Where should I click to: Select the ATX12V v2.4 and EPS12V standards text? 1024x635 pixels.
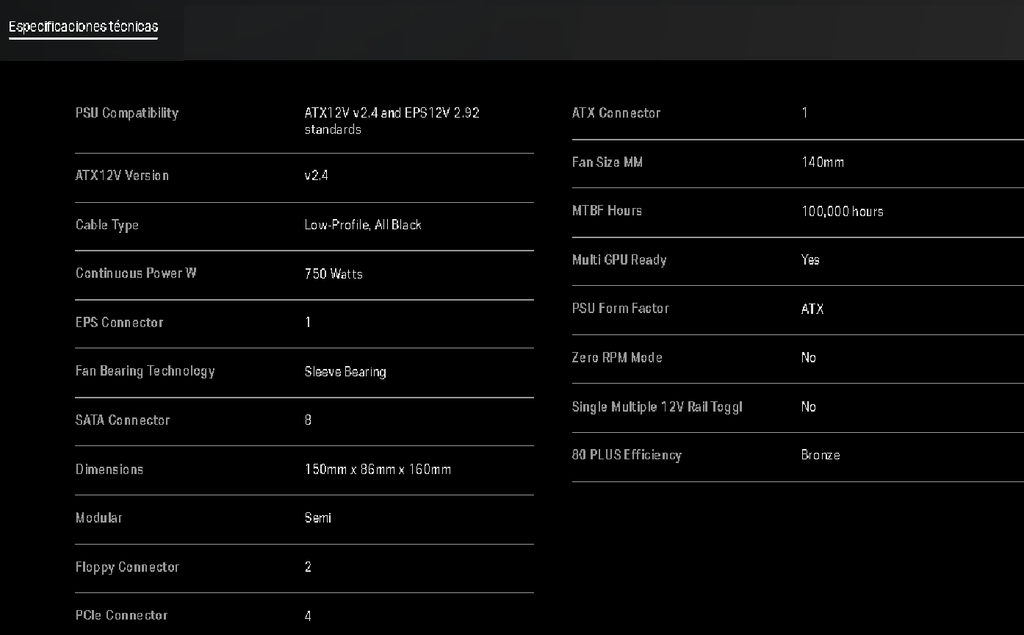click(391, 121)
